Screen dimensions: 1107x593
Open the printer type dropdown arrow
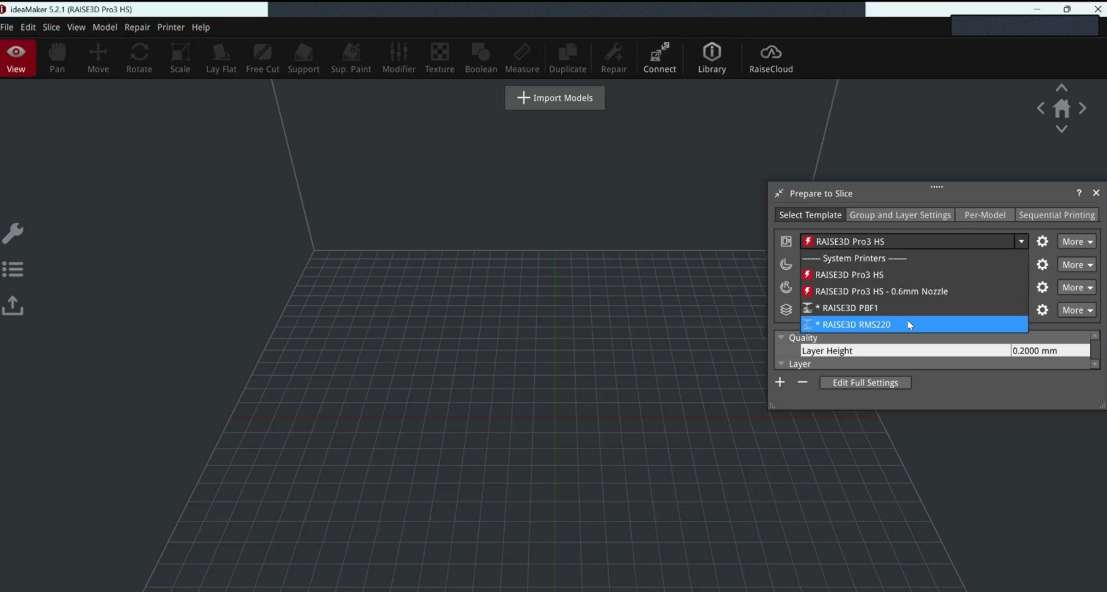tap(1021, 241)
